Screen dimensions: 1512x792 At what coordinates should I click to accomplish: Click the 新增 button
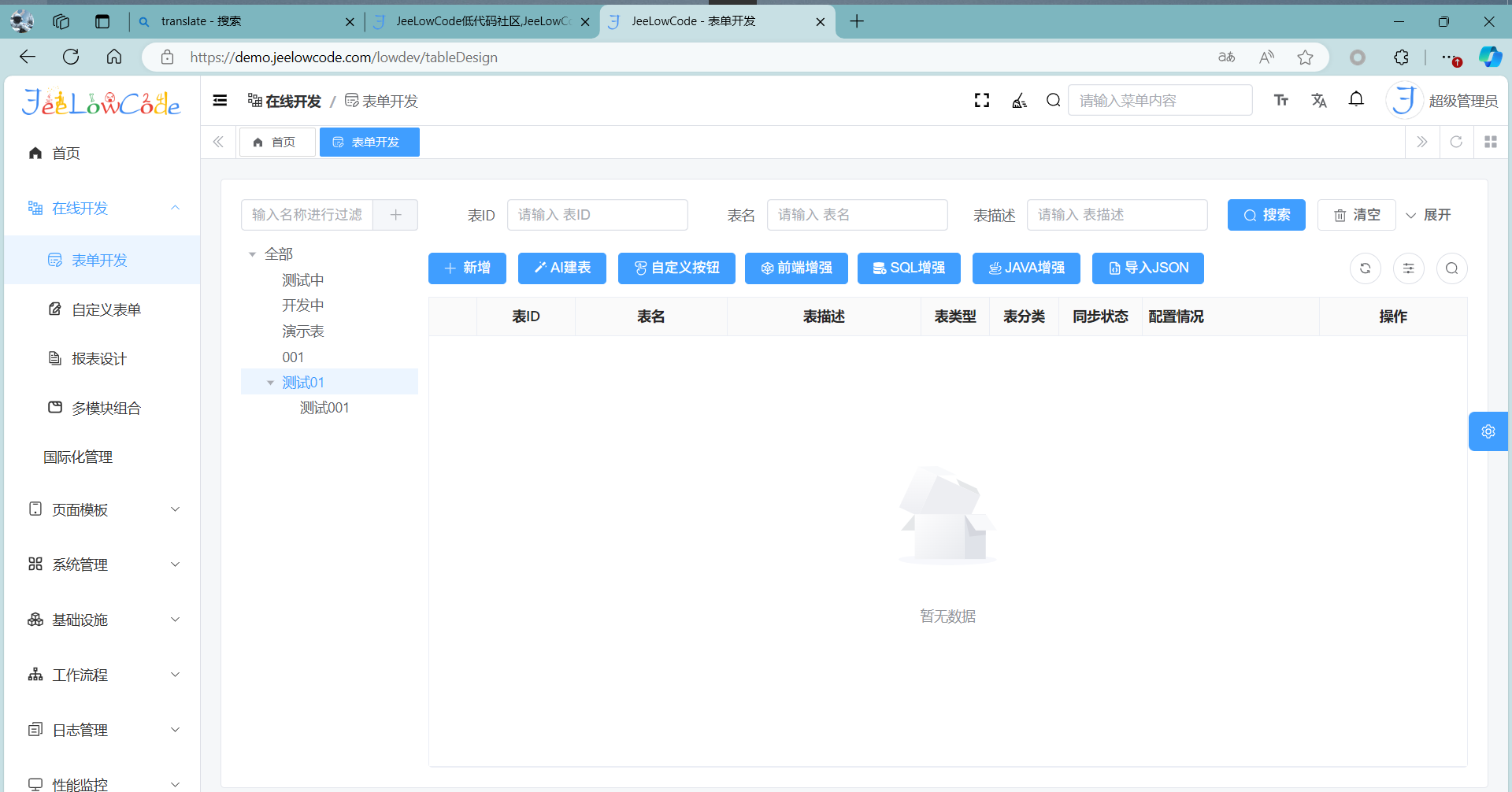tap(467, 268)
